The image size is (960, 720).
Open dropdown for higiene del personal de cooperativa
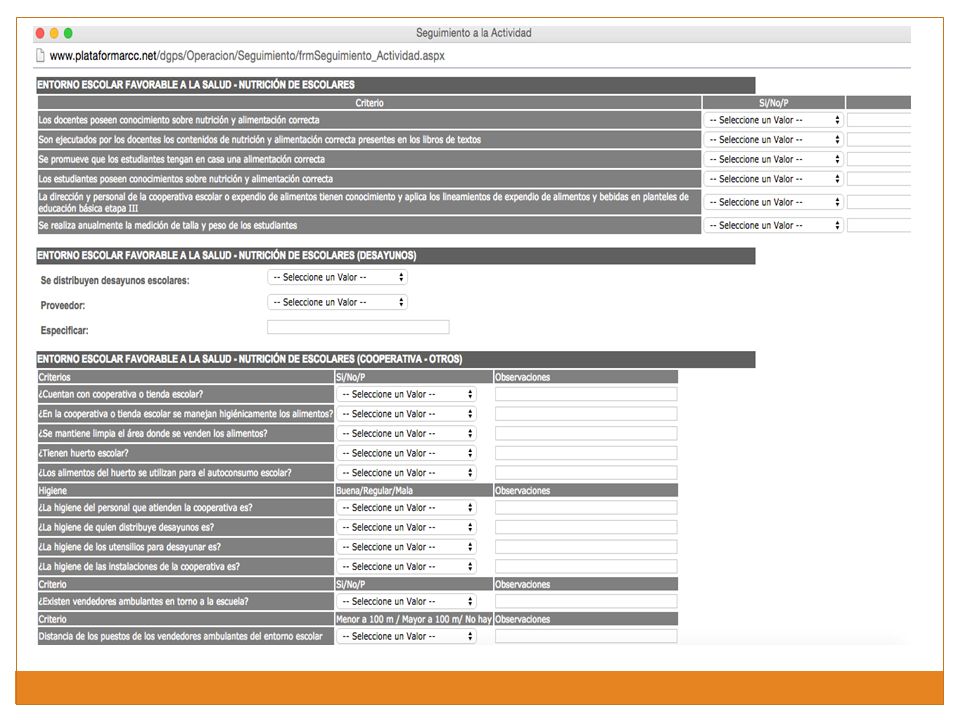[x=406, y=508]
